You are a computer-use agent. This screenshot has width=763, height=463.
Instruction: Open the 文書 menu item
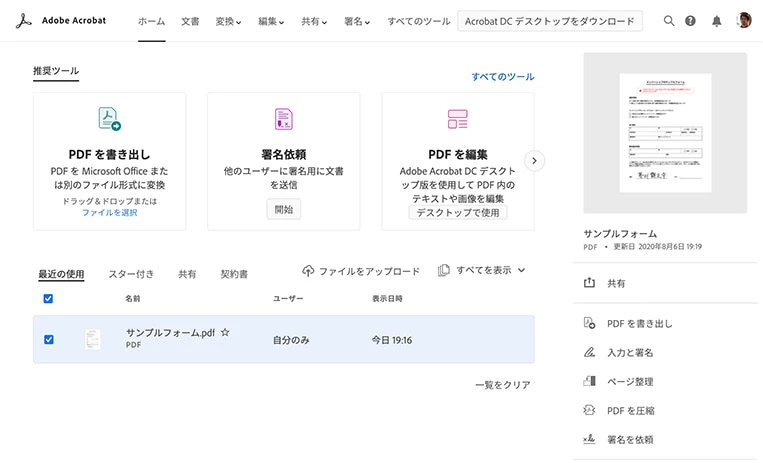(190, 21)
